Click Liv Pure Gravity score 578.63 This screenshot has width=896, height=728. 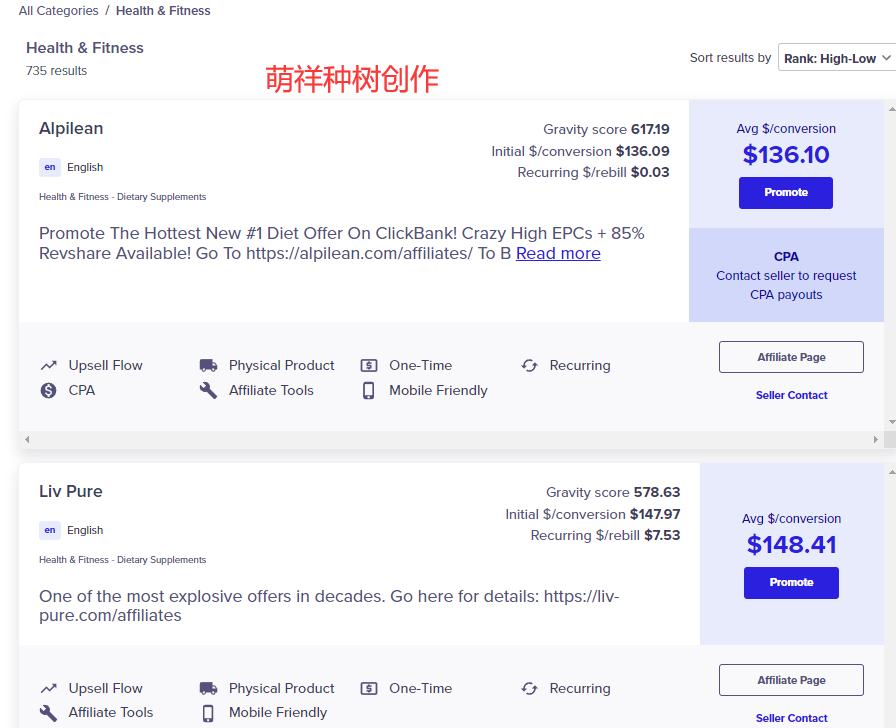(x=613, y=492)
